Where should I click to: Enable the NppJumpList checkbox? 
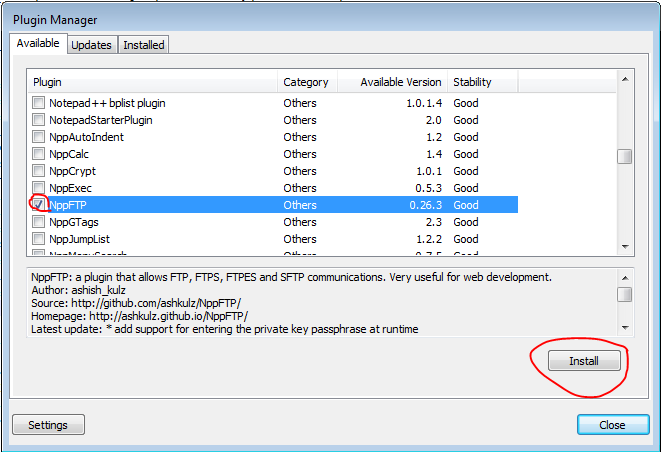[38, 239]
